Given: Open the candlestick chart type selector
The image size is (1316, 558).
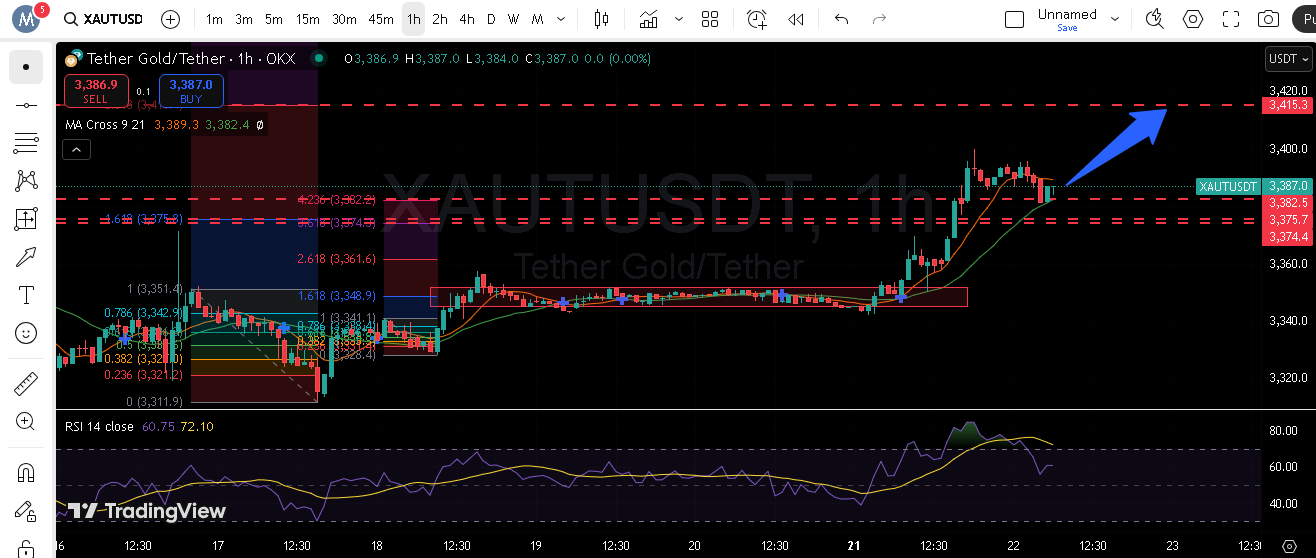Looking at the screenshot, I should pos(601,19).
